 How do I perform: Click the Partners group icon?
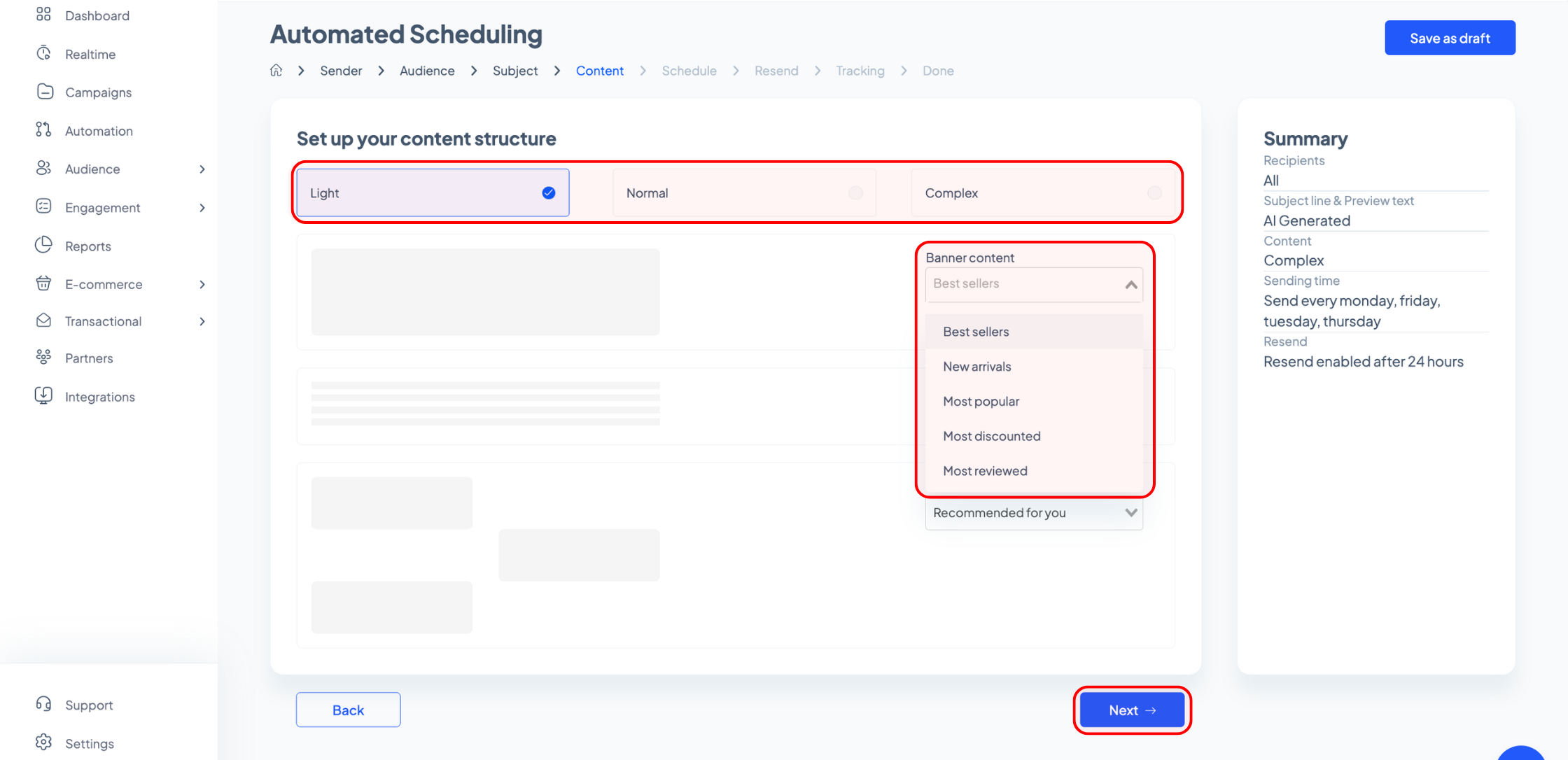pyautogui.click(x=43, y=358)
